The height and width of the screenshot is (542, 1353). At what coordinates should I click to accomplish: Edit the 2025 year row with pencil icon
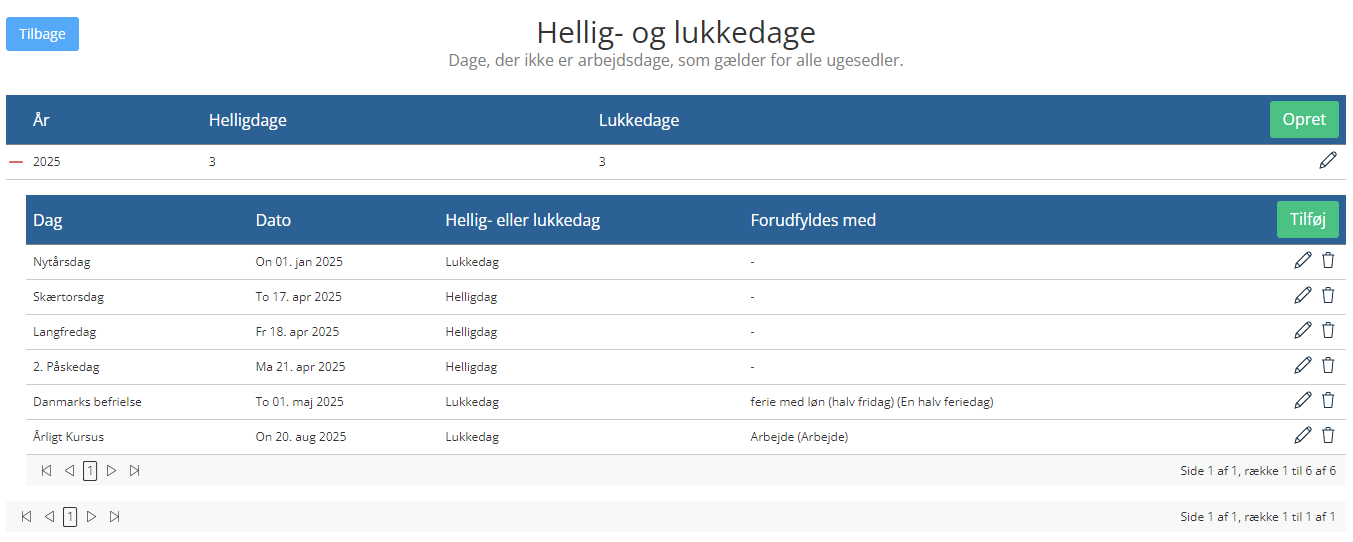[1327, 160]
